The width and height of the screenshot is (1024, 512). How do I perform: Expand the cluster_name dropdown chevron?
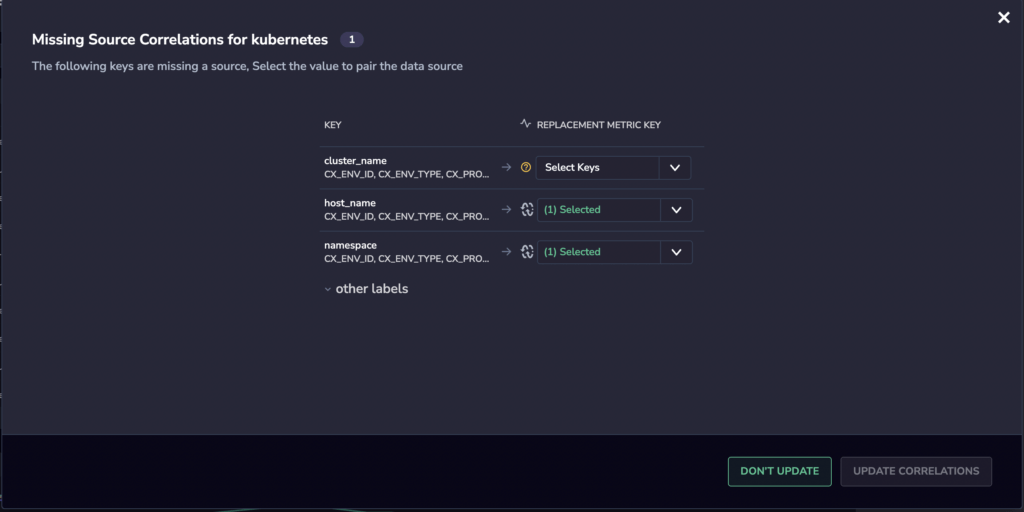pyautogui.click(x=675, y=168)
